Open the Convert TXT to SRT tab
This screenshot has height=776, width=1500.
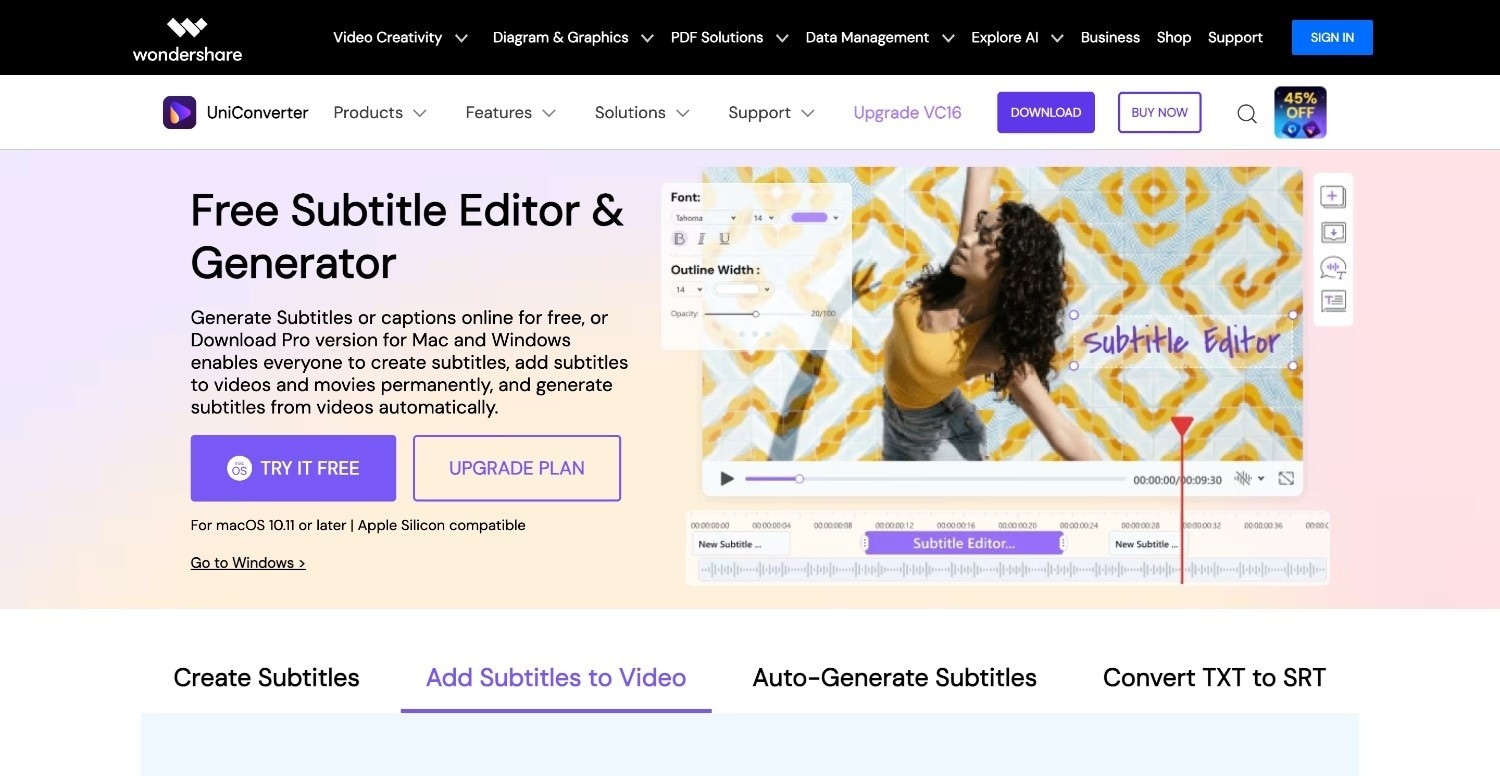[x=1214, y=678]
